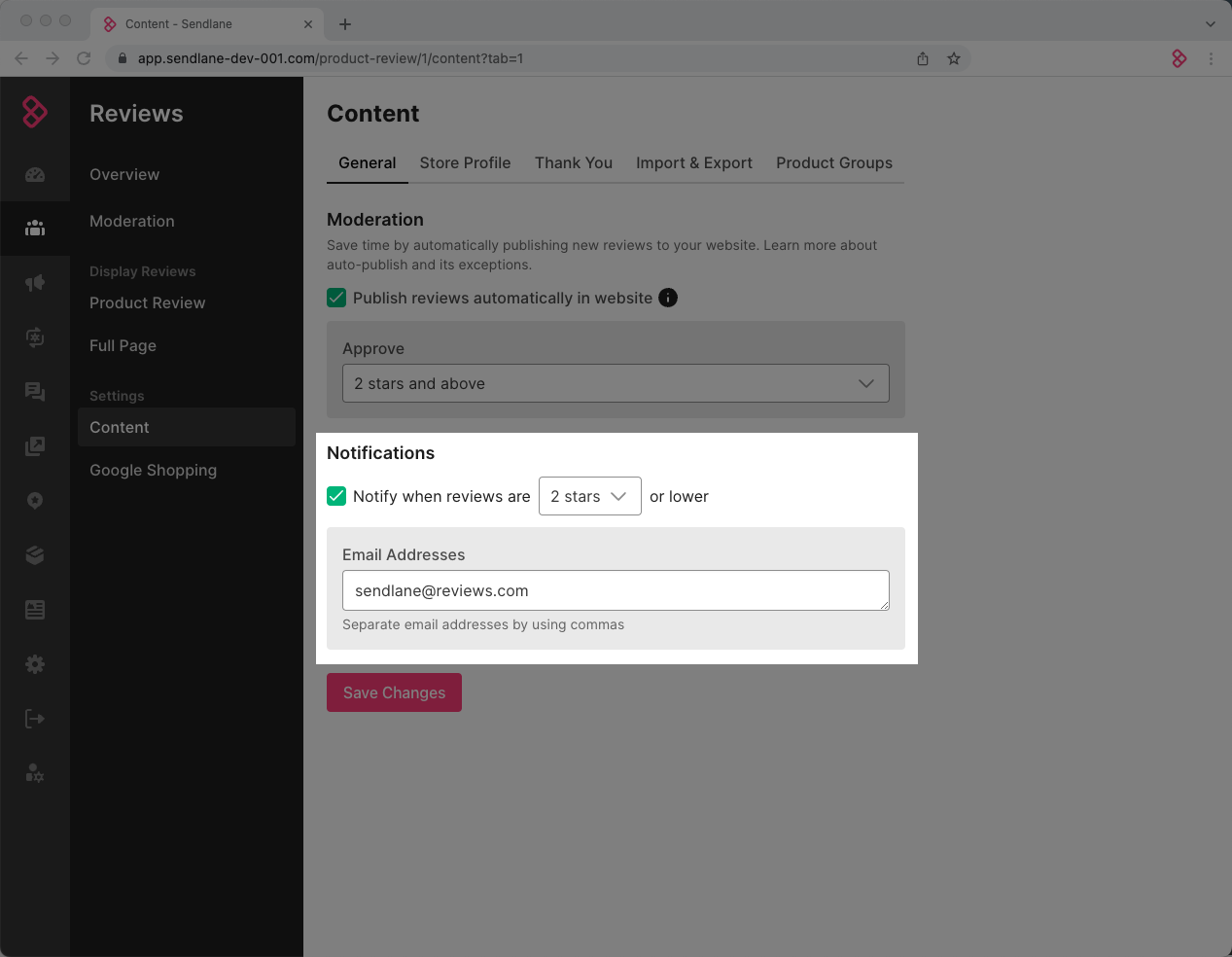Open Moderation in the Reviews menu
Viewport: 1232px width, 957px height.
[132, 221]
